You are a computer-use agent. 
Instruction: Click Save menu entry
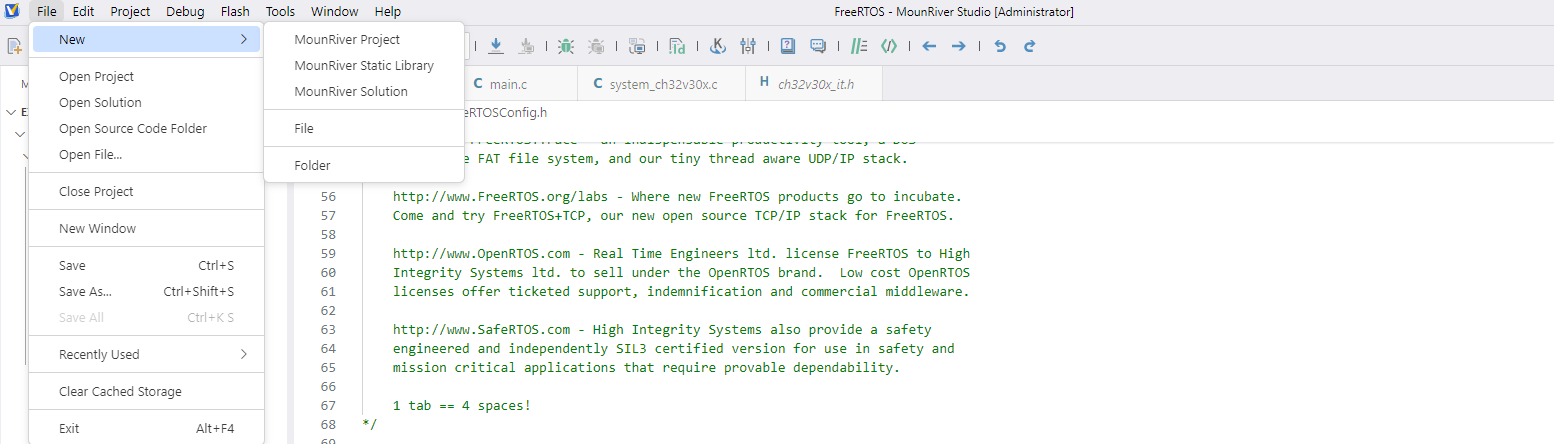(x=147, y=265)
